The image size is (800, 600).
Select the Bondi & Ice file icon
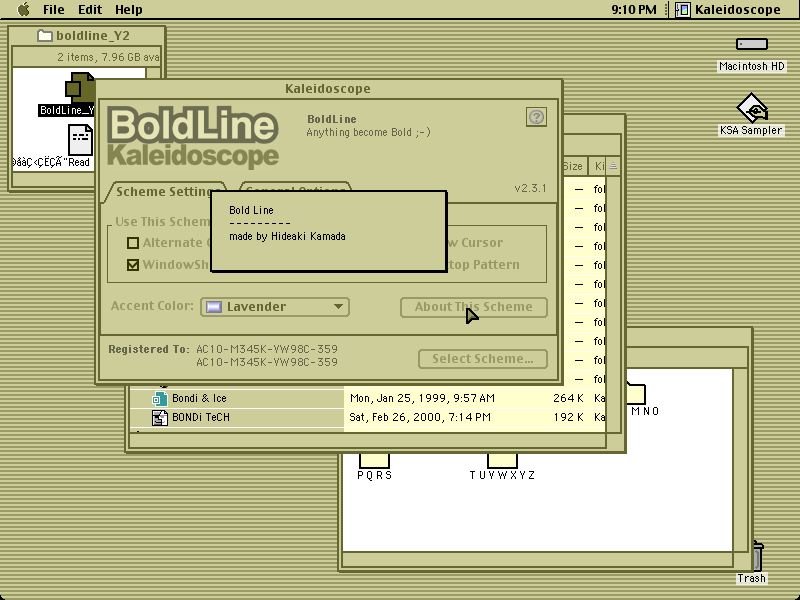click(160, 398)
